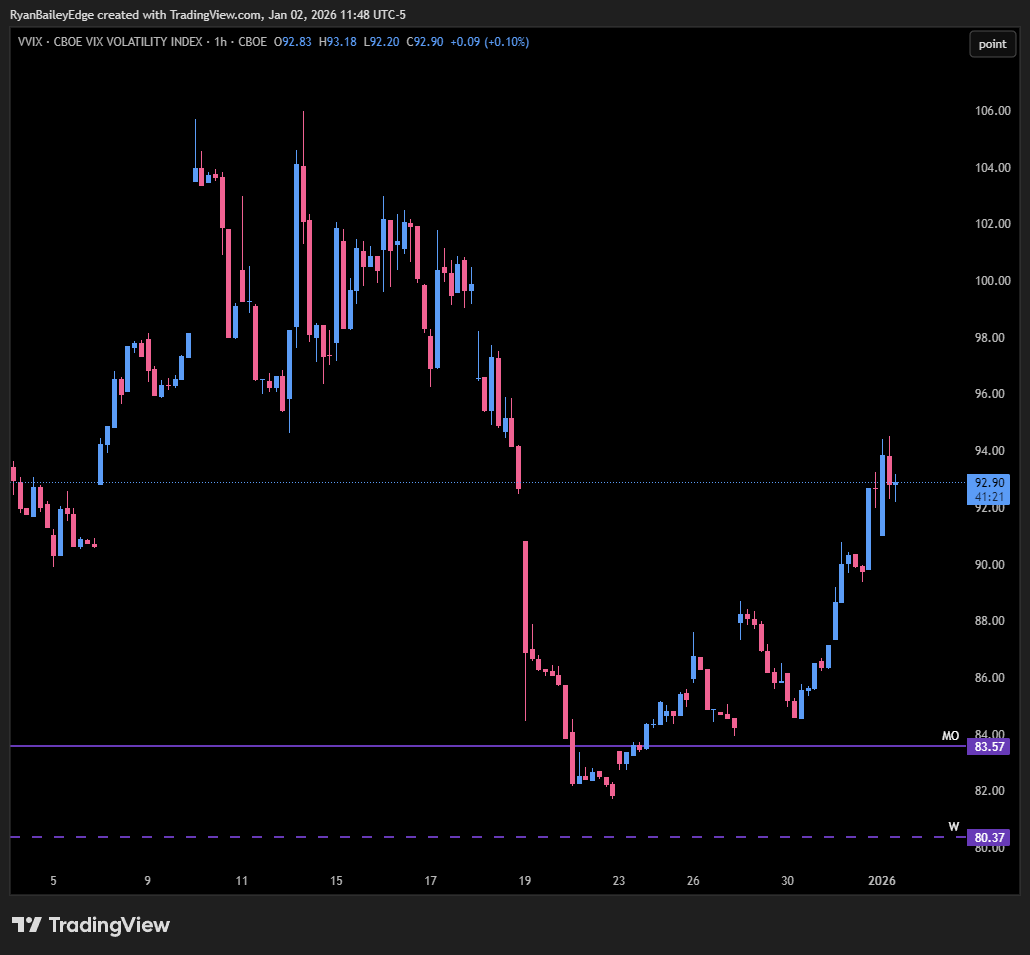Click the 106.00 price axis label
The width and height of the screenshot is (1030, 955).
click(x=993, y=111)
